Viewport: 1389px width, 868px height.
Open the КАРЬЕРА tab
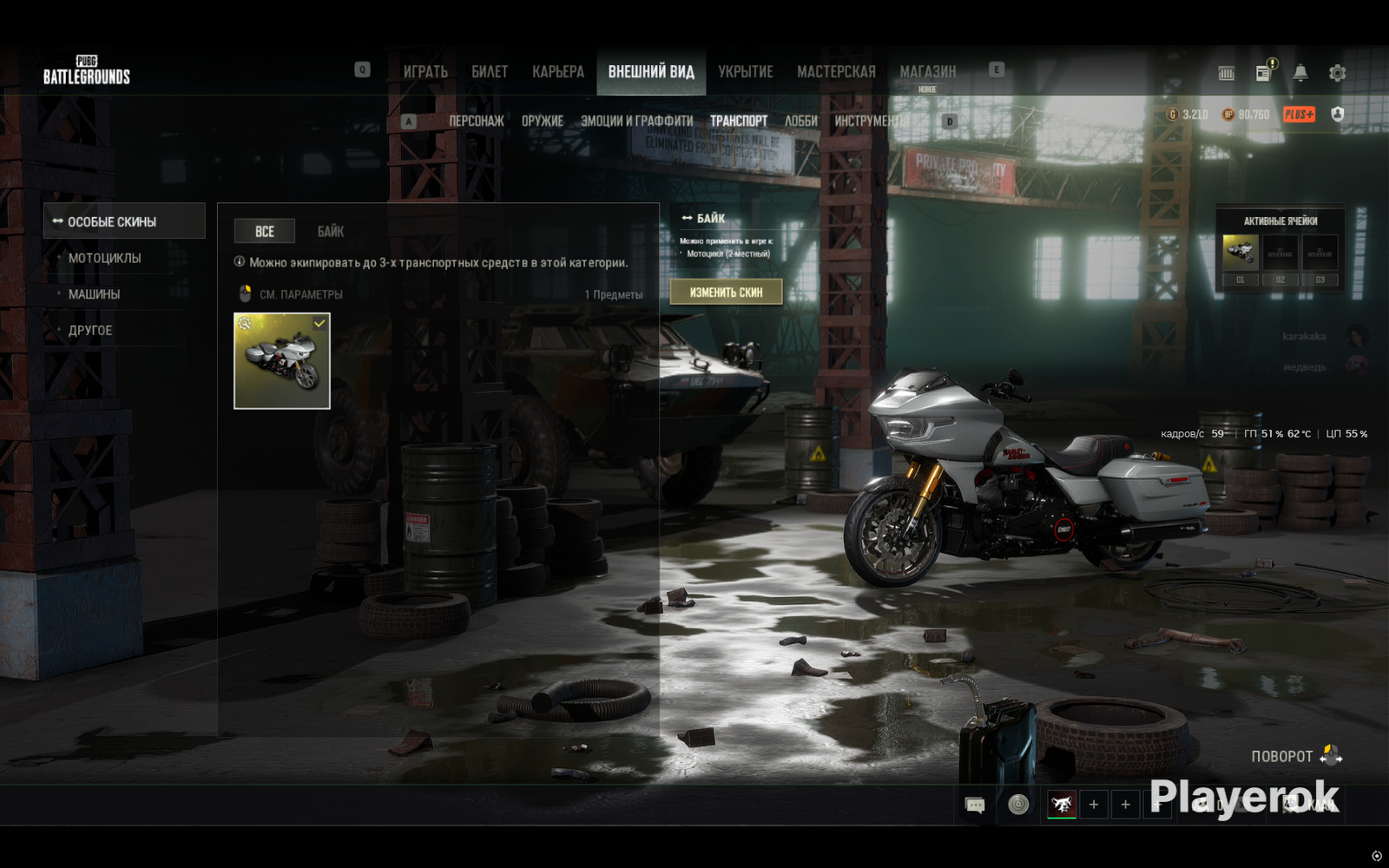tap(558, 72)
